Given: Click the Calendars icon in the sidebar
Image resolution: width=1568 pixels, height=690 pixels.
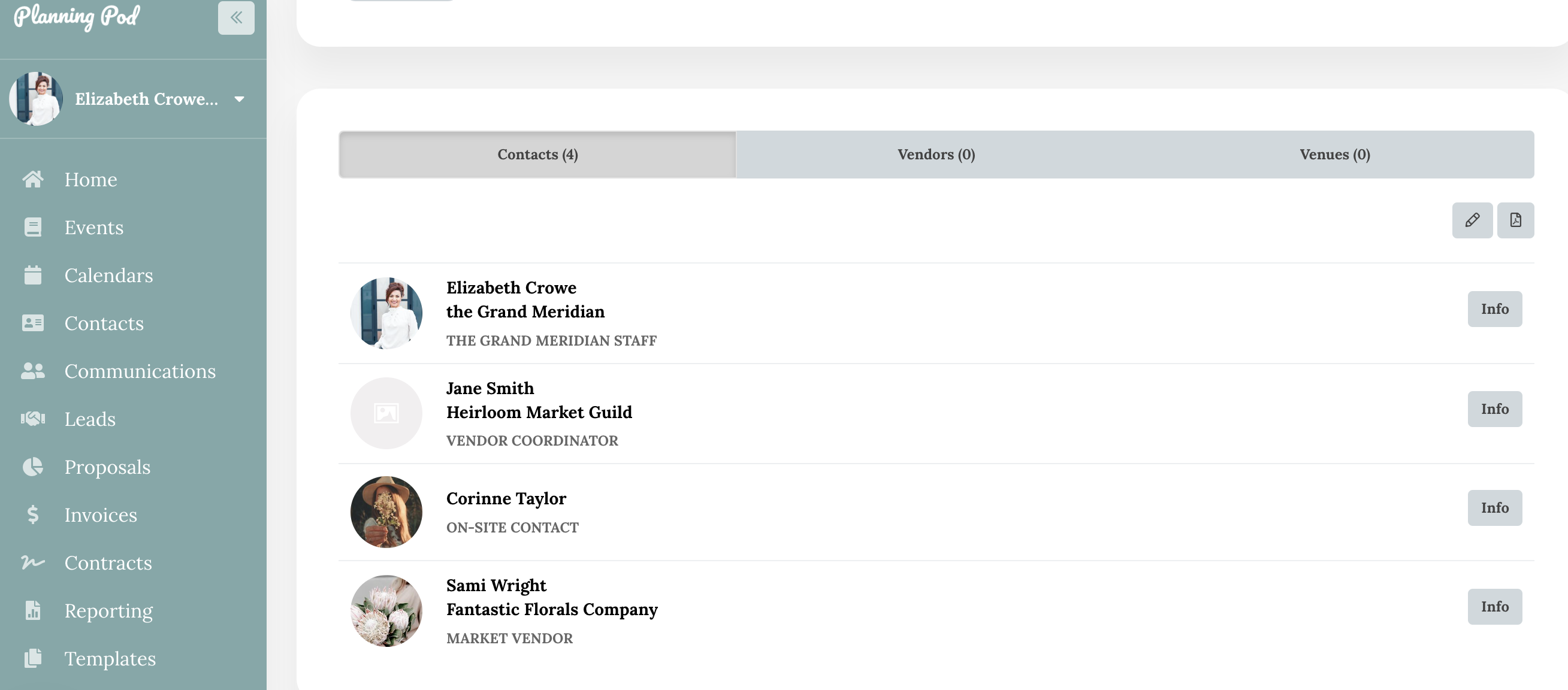Looking at the screenshot, I should click(x=33, y=275).
